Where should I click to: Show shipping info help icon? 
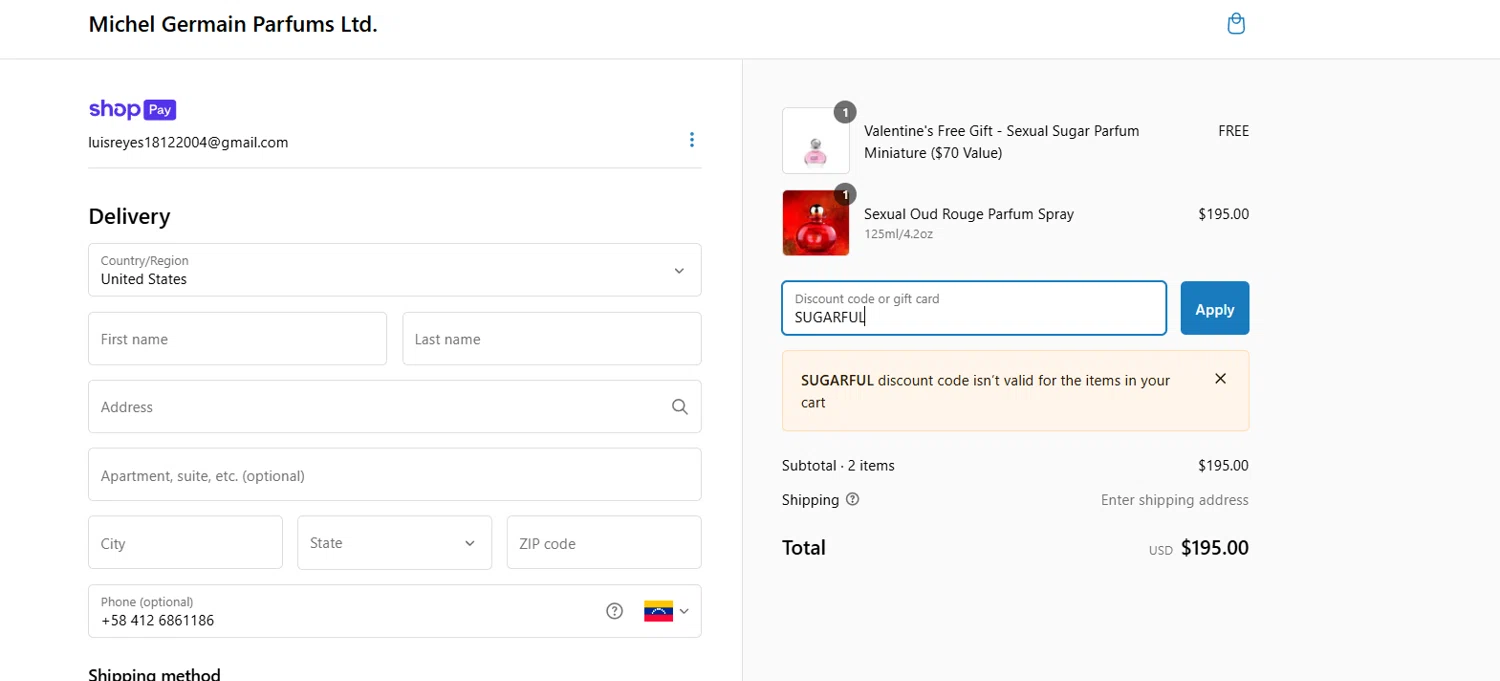[852, 500]
